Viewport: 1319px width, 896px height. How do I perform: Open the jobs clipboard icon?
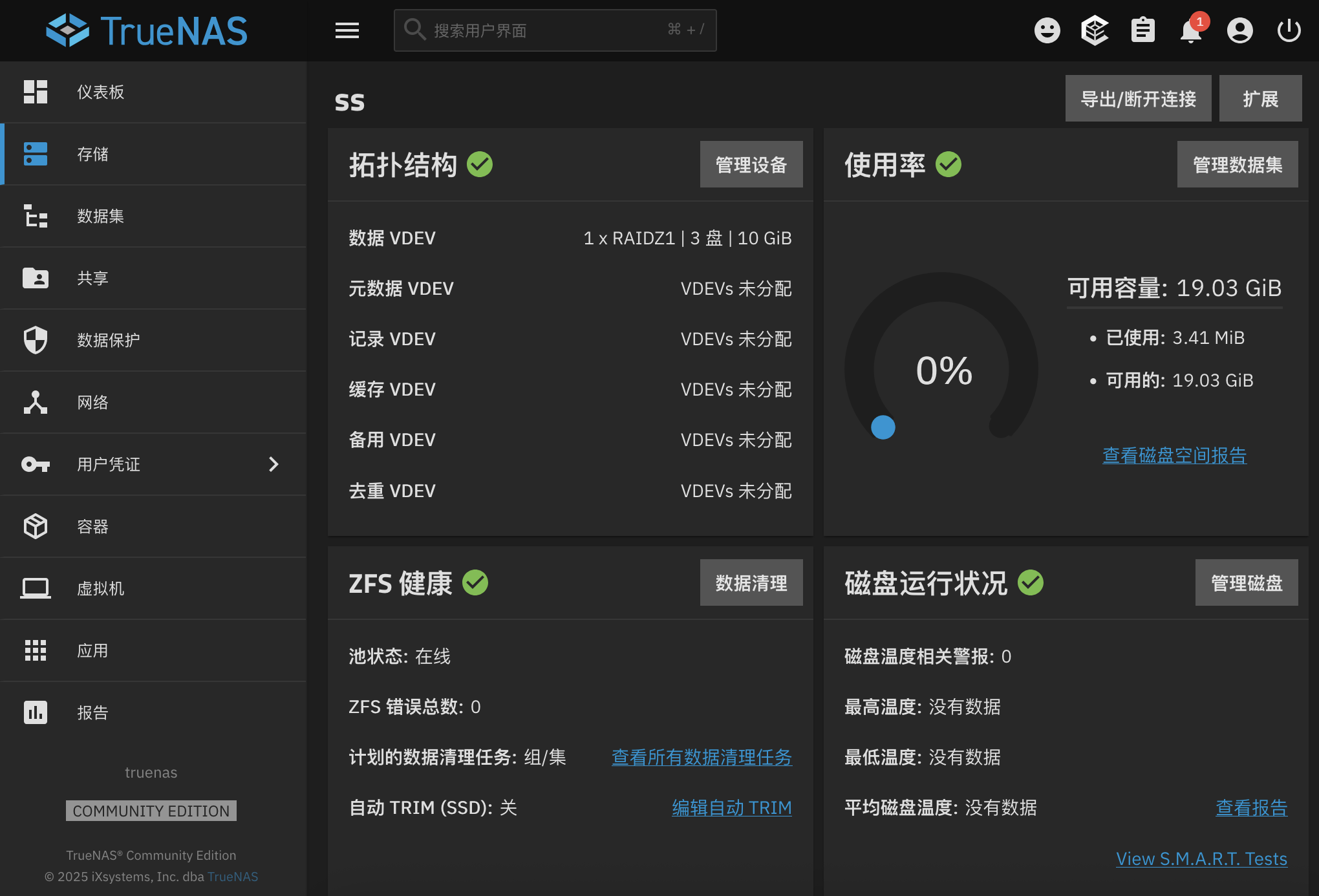pyautogui.click(x=1142, y=30)
